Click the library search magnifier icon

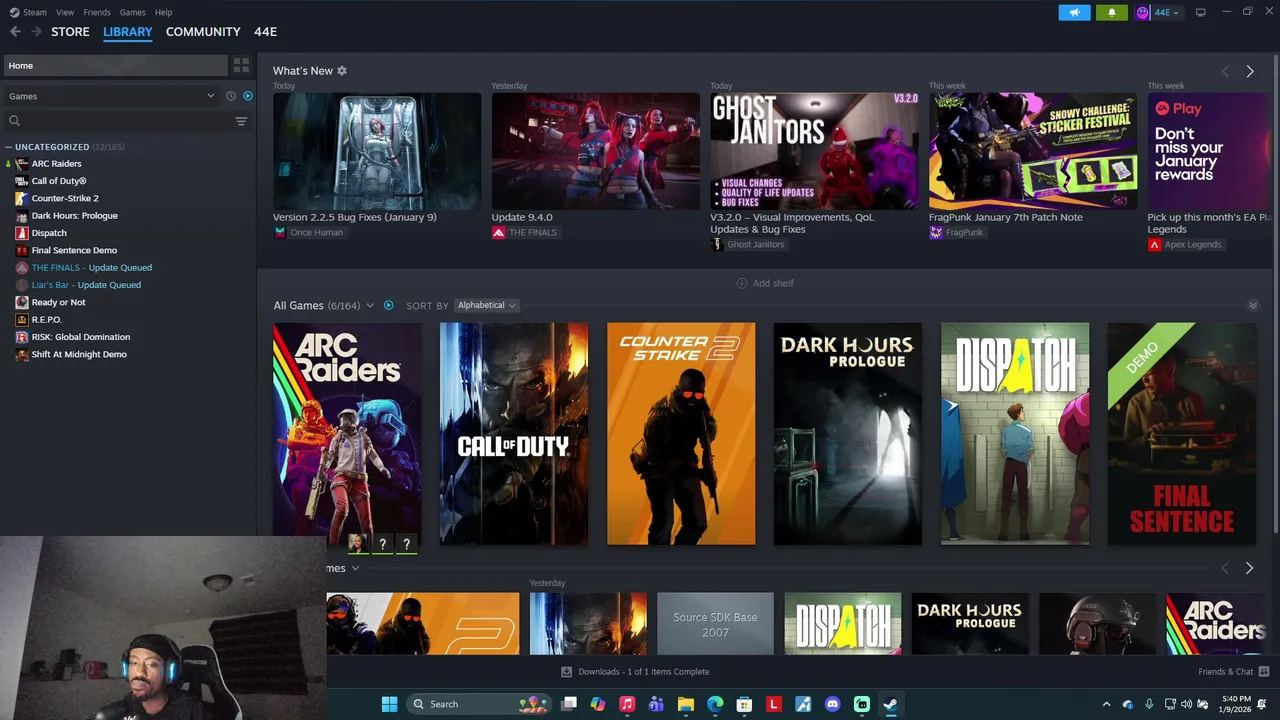tap(14, 121)
